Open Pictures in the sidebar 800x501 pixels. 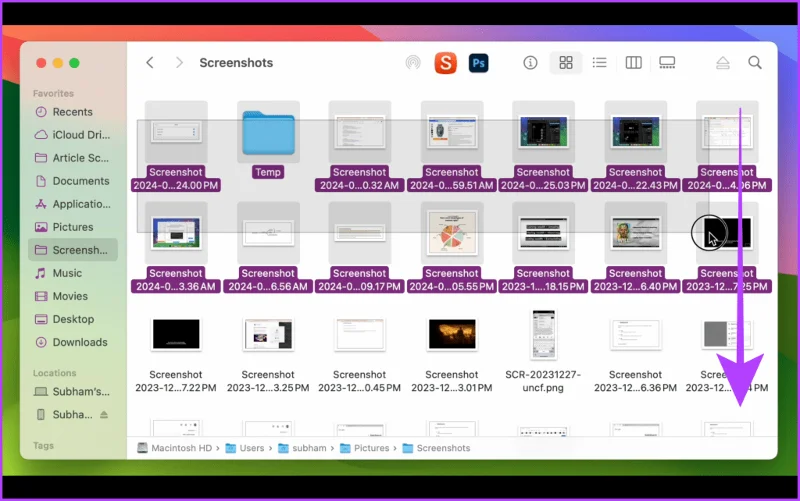pos(73,227)
